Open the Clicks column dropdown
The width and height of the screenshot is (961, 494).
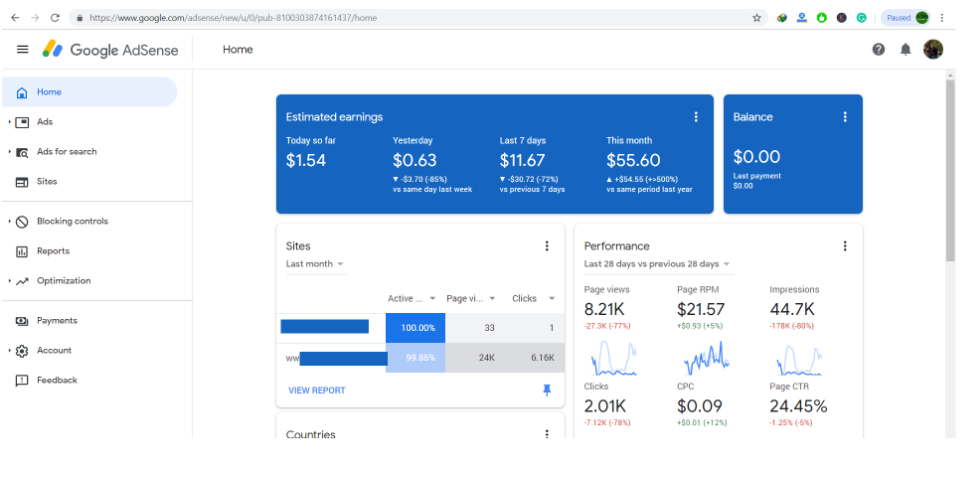pyautogui.click(x=552, y=298)
